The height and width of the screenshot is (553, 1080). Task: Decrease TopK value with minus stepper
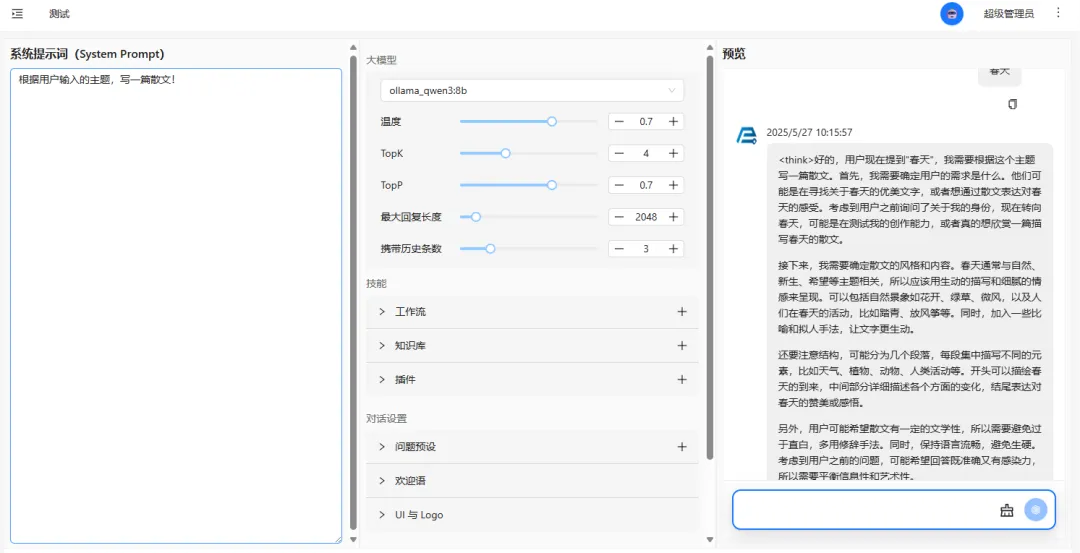(619, 154)
